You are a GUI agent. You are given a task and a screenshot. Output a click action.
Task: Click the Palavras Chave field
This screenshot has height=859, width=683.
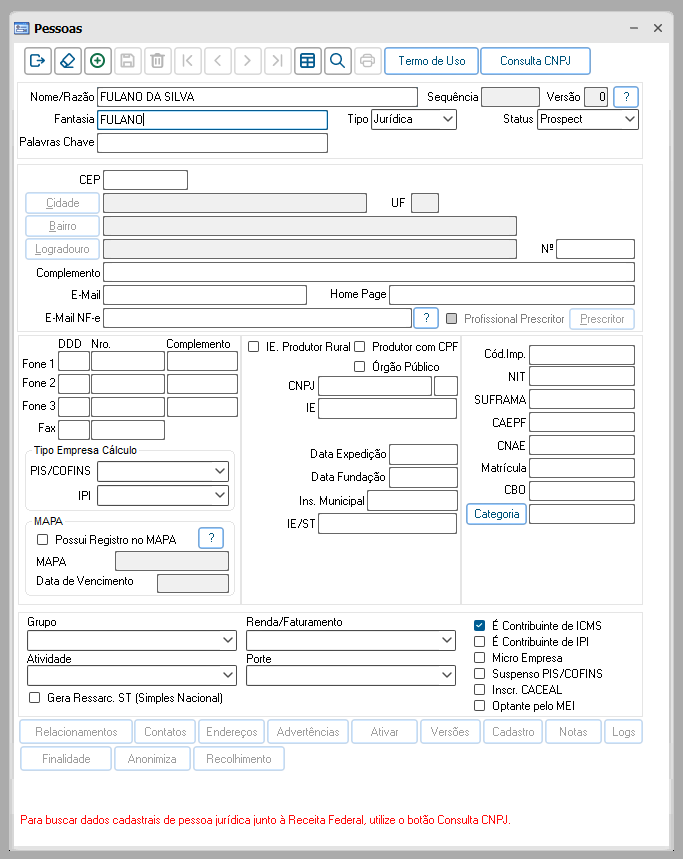[x=213, y=142]
